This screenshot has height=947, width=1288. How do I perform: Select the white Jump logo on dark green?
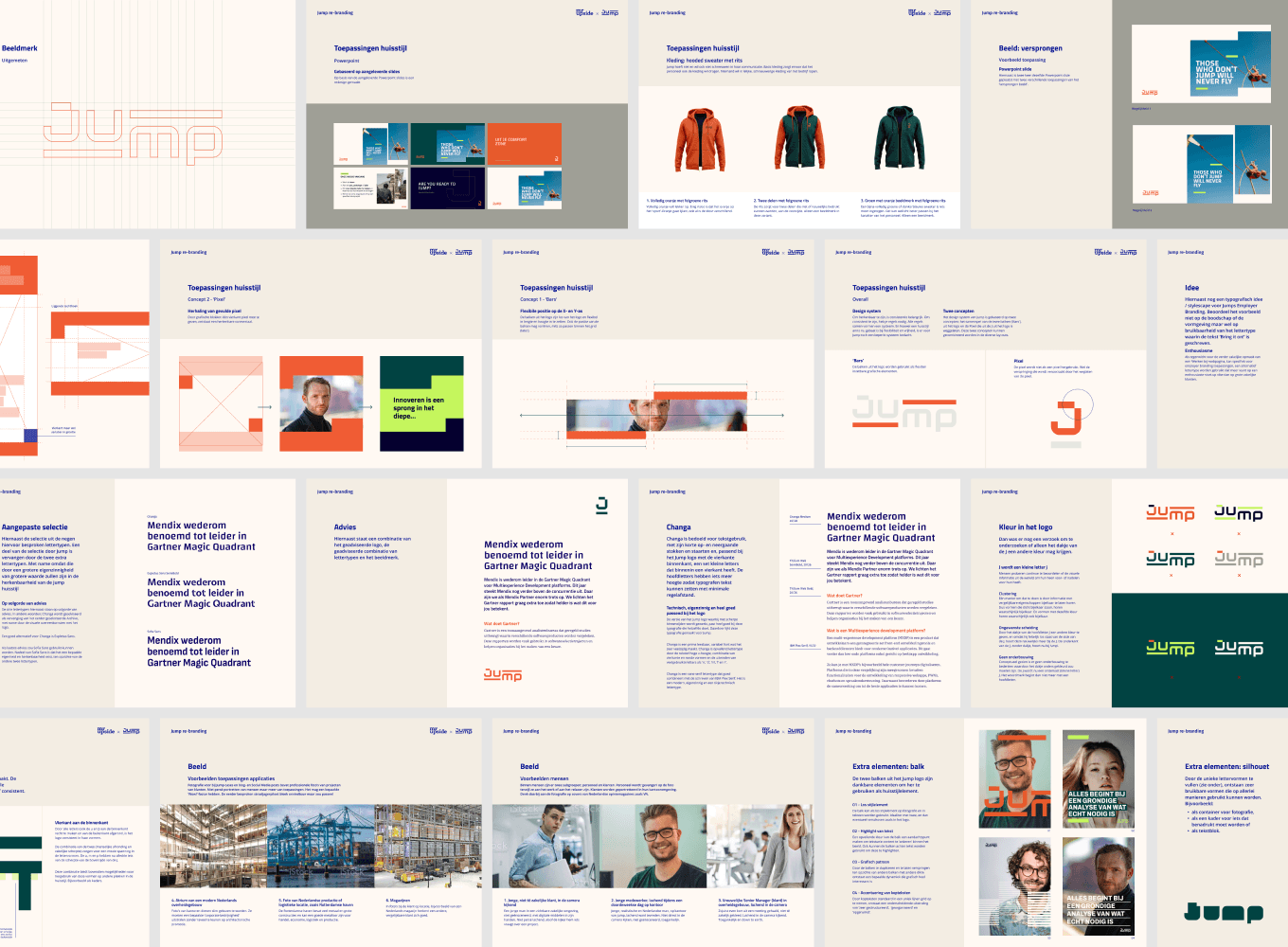(x=1239, y=649)
